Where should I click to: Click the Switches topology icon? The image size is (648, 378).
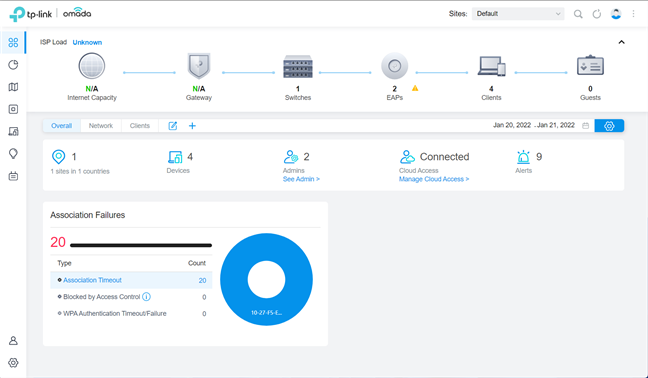pos(298,67)
